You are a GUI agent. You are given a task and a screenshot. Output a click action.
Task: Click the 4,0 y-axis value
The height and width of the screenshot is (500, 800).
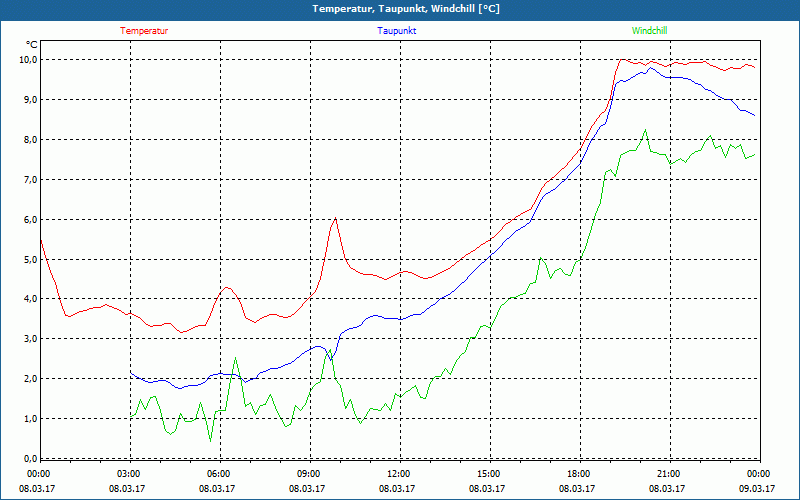(30, 299)
